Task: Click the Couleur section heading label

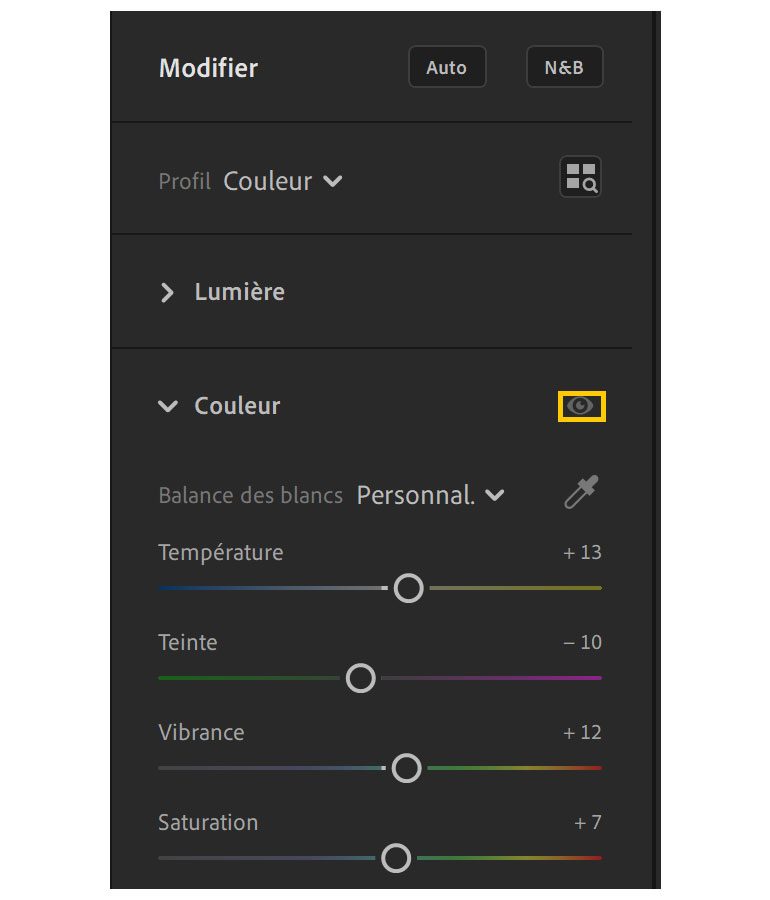Action: 237,406
